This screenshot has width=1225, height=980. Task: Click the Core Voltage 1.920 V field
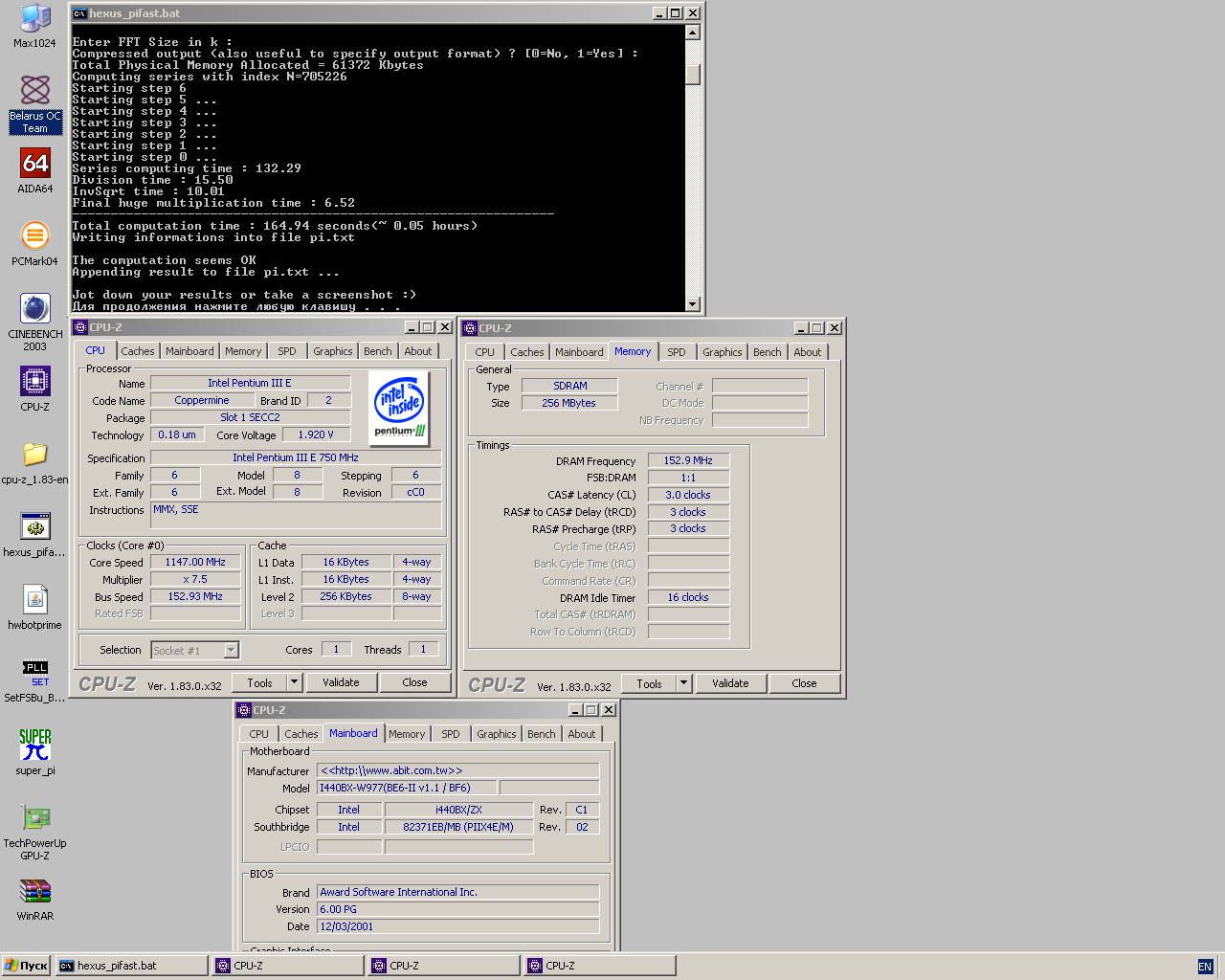(x=316, y=434)
